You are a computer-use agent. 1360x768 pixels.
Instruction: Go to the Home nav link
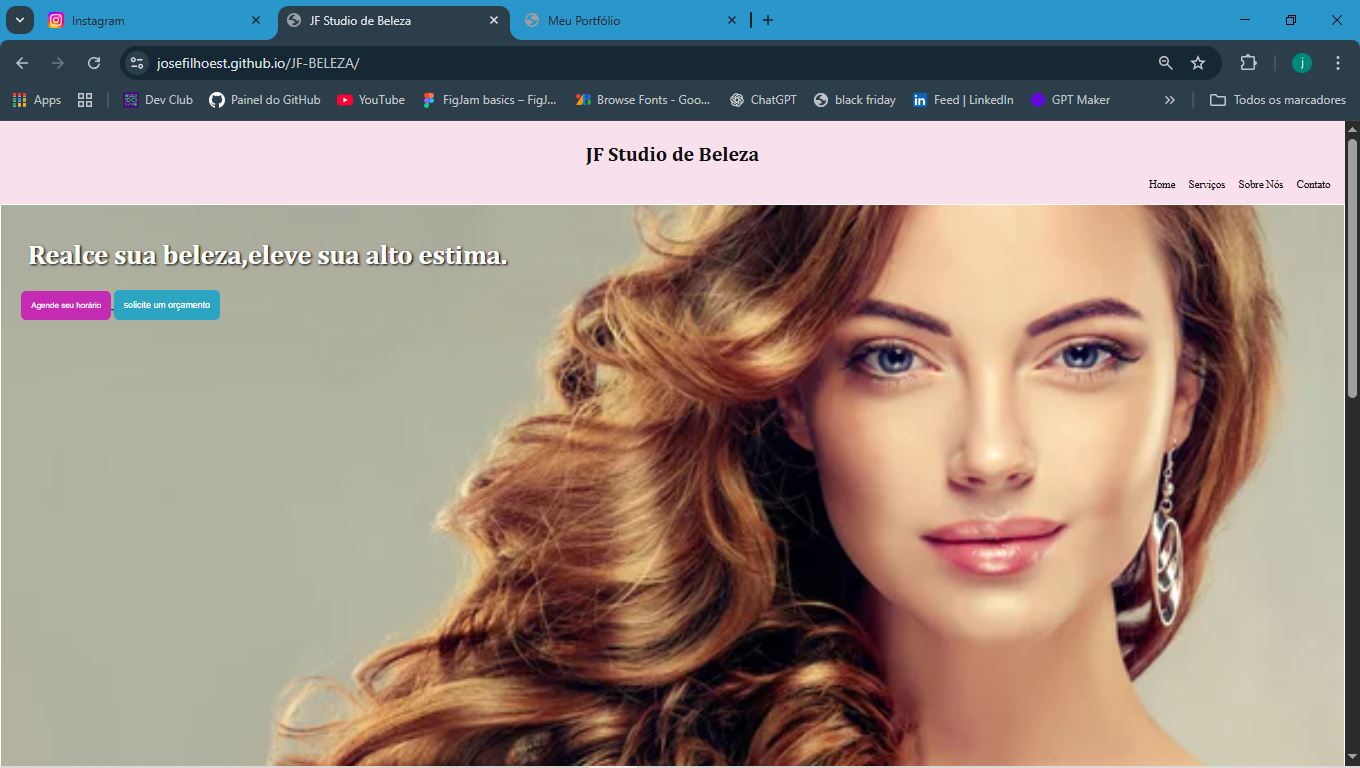[x=1162, y=185]
